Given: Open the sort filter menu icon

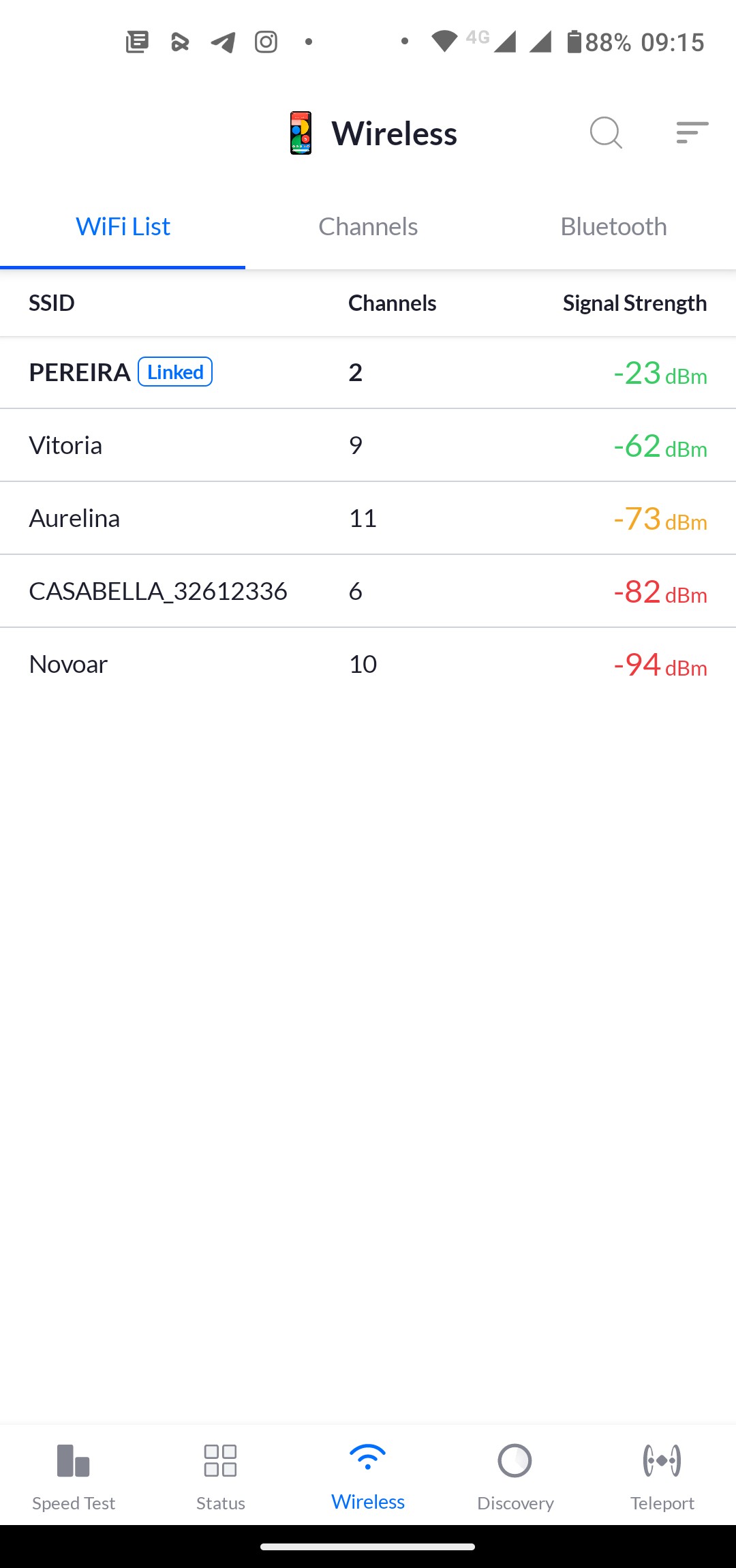Looking at the screenshot, I should point(692,132).
